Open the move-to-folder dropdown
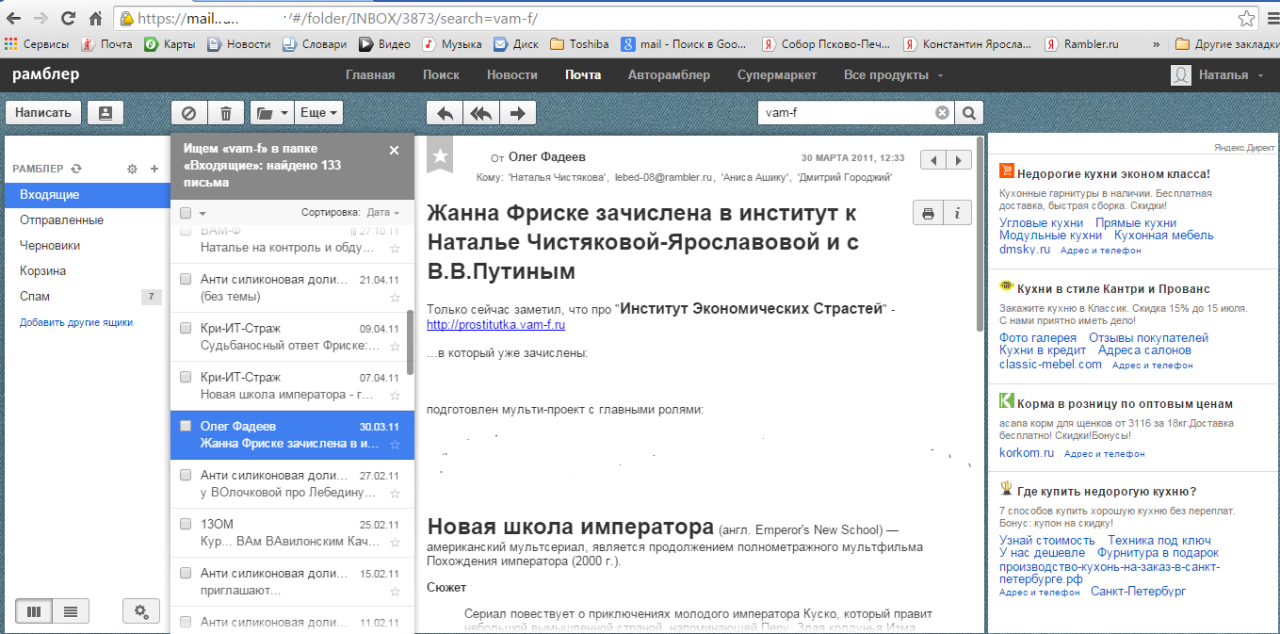Image resolution: width=1280 pixels, height=634 pixels. point(271,113)
